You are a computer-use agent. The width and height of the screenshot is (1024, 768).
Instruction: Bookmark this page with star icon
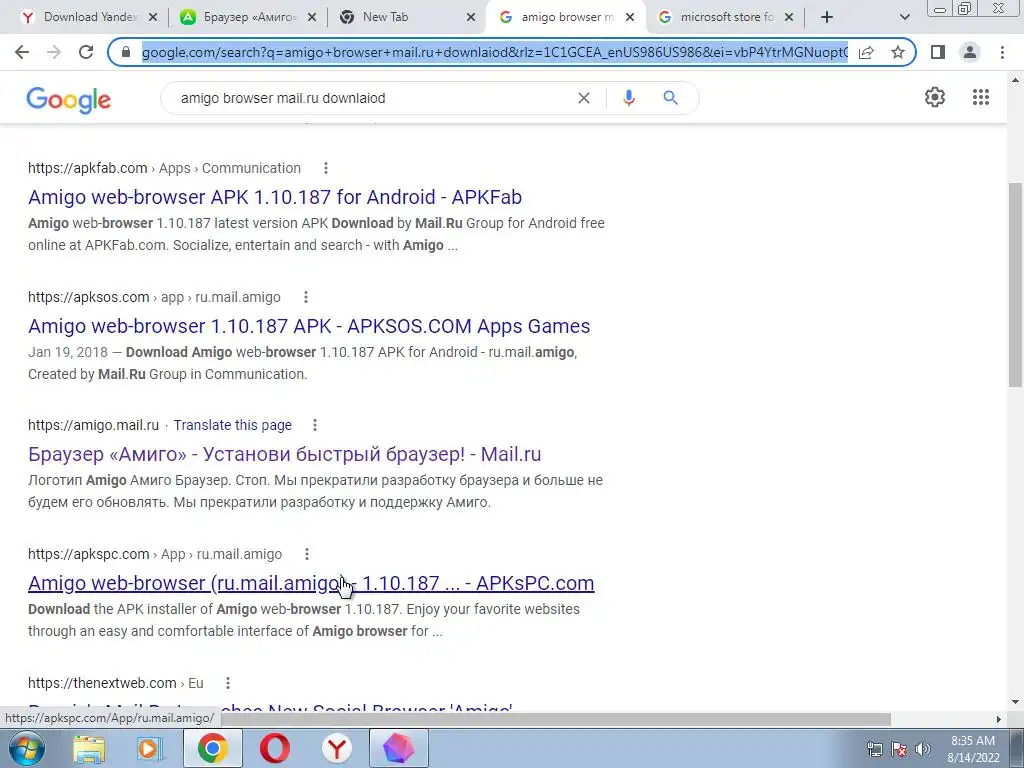coord(898,52)
